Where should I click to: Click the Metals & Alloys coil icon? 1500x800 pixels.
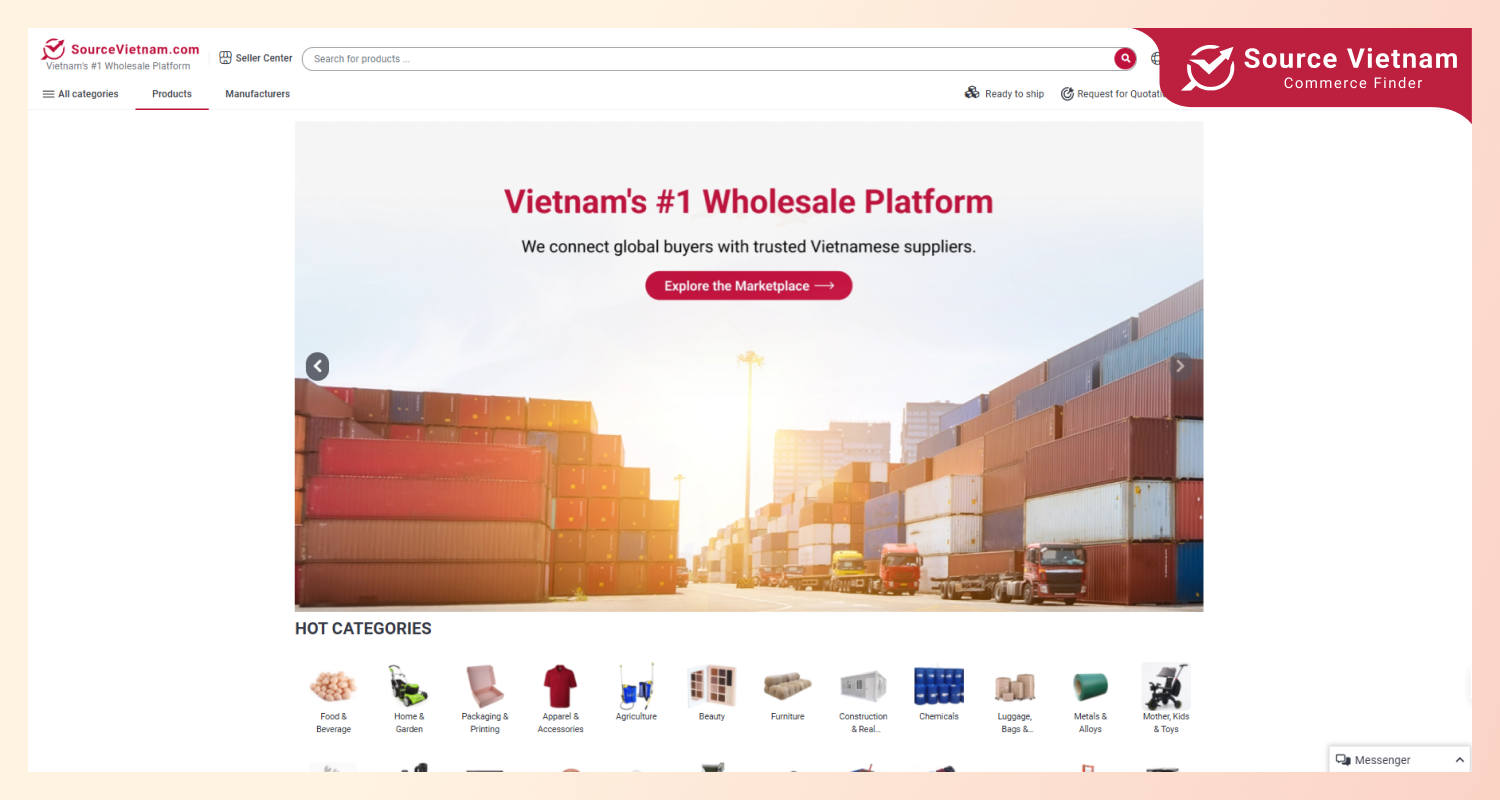[1090, 686]
